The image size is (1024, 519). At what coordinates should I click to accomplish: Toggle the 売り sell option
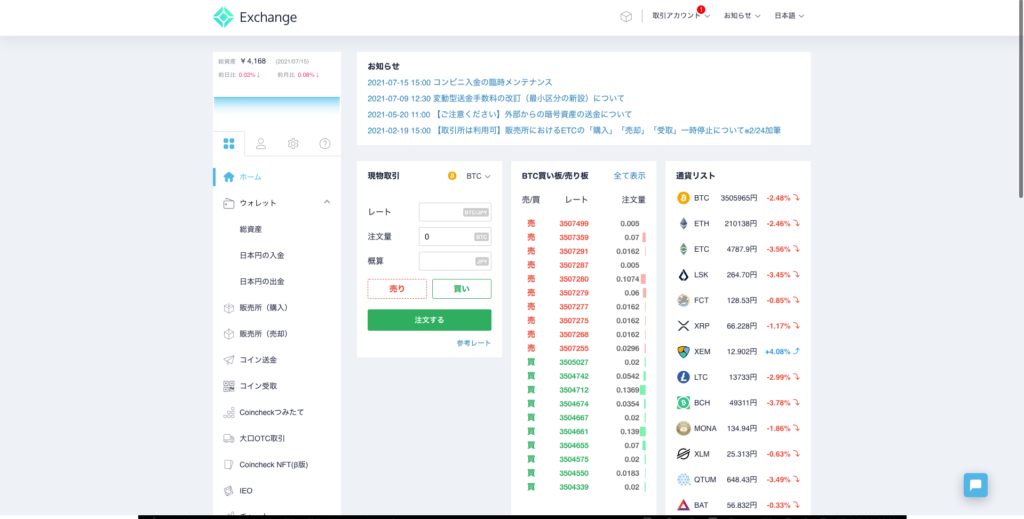click(397, 289)
